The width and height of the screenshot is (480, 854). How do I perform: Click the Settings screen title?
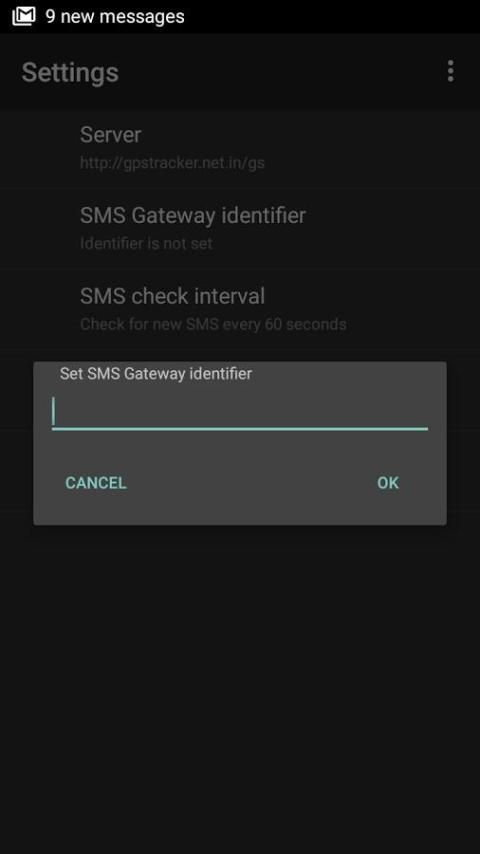tap(70, 72)
